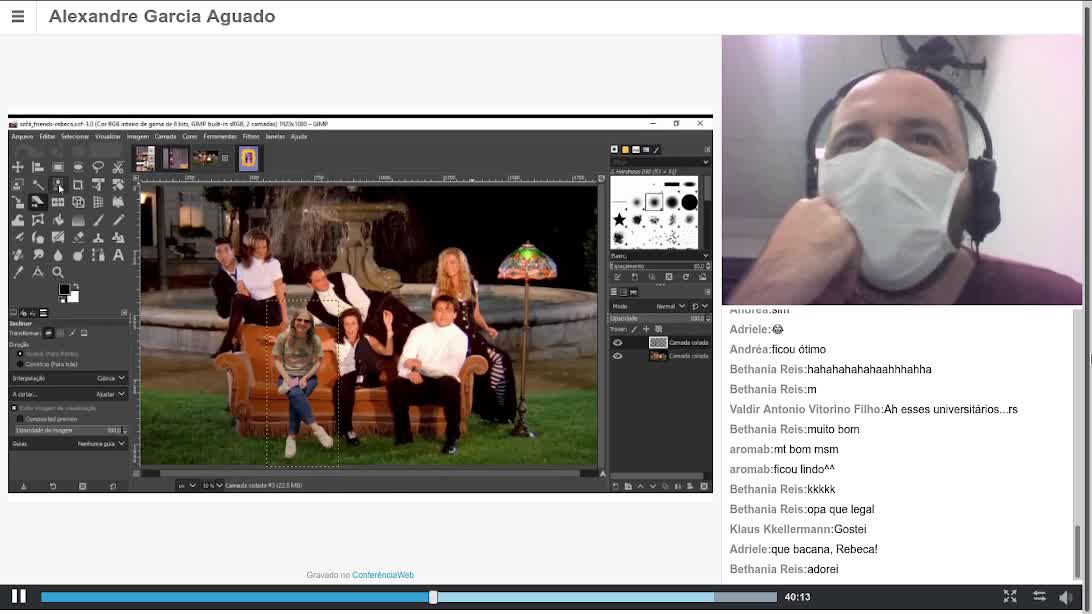Open the Basic brush tag dropdown

[660, 256]
